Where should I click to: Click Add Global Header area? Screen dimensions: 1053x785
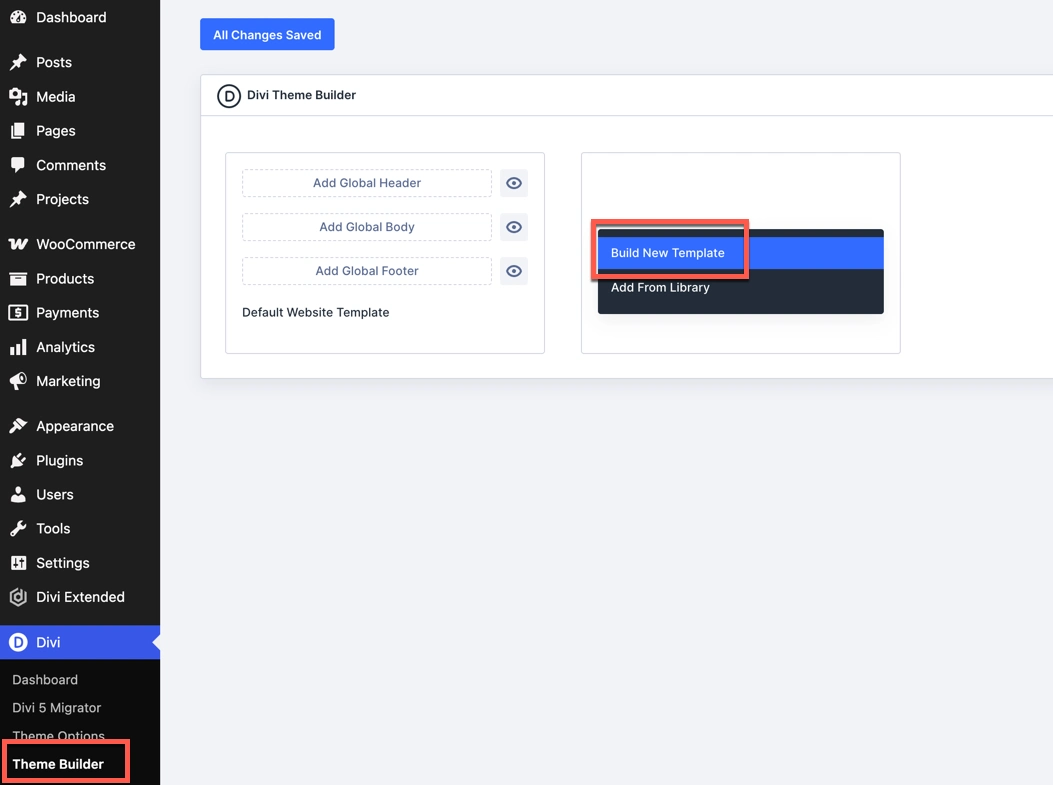(367, 183)
